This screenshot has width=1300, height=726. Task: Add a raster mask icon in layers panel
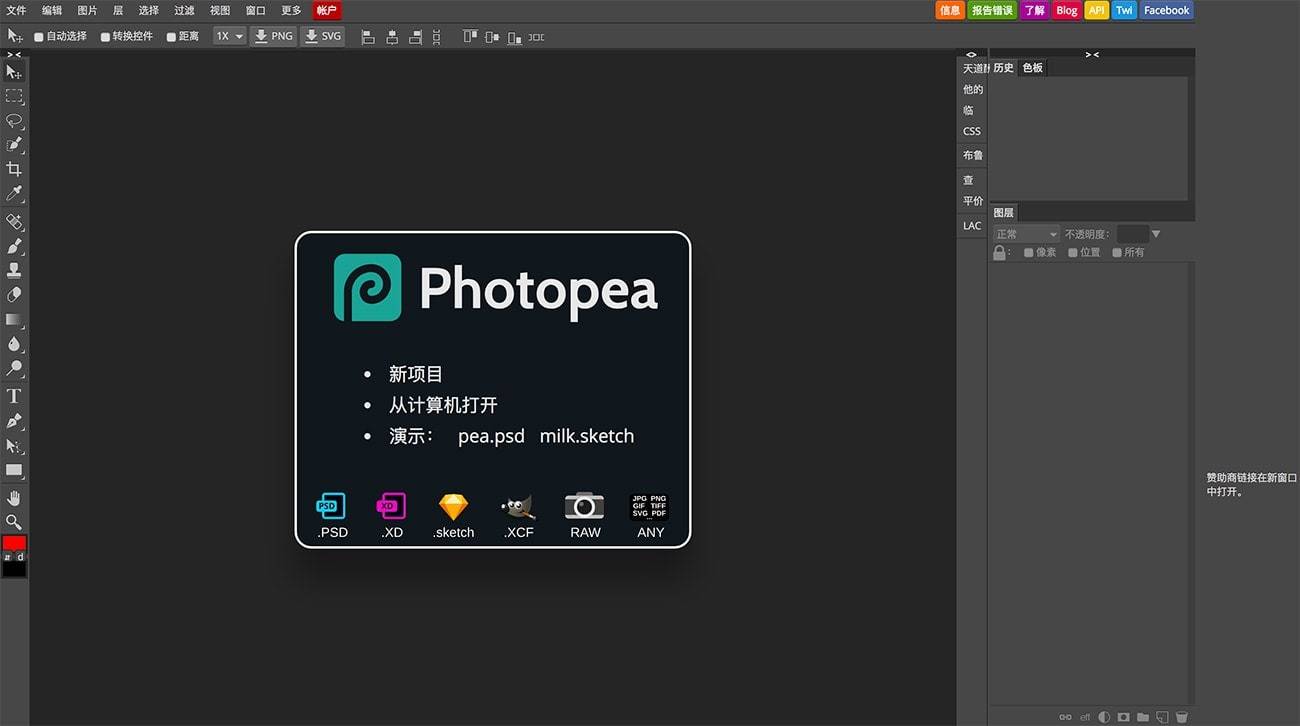click(x=1124, y=717)
